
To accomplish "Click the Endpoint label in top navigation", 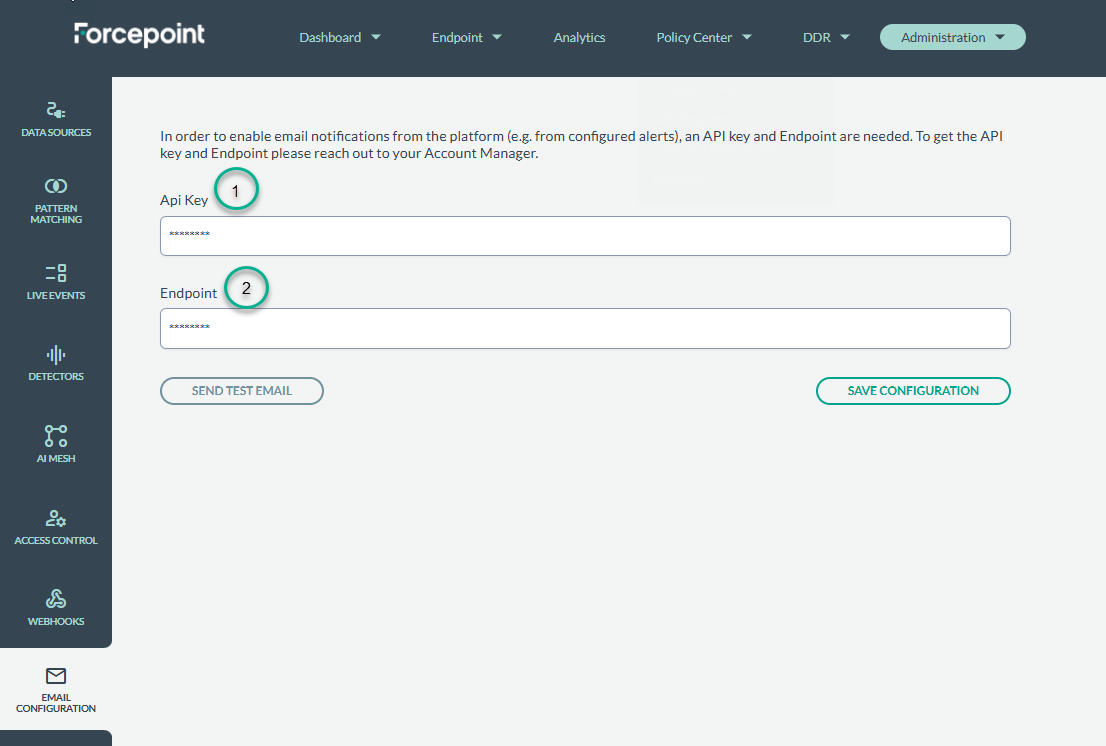I will (x=457, y=37).
